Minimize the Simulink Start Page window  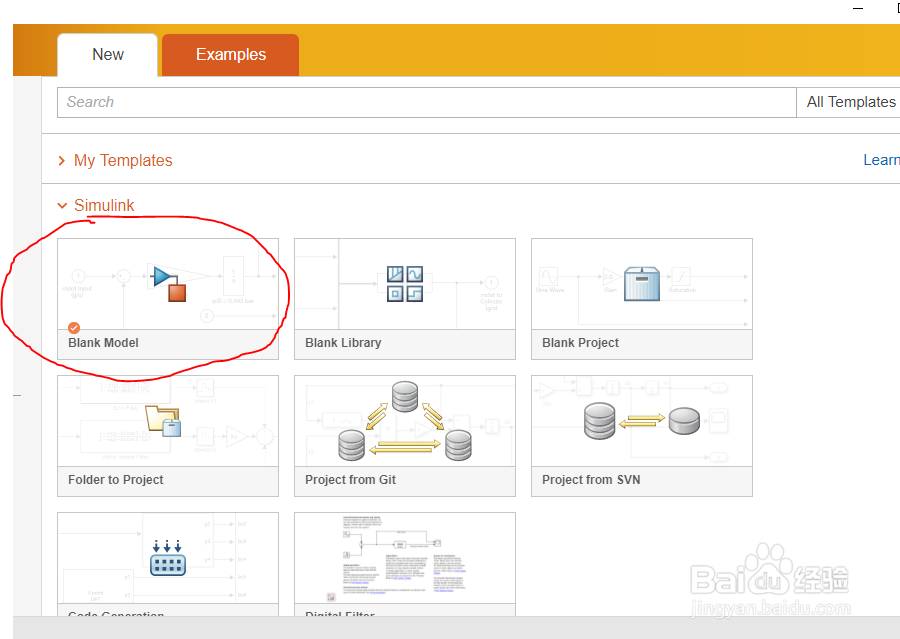(x=858, y=9)
